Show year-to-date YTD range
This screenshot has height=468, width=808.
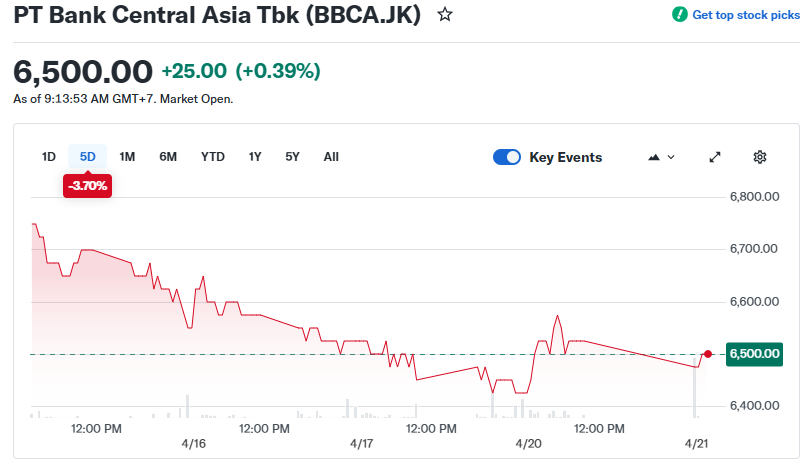(x=213, y=157)
